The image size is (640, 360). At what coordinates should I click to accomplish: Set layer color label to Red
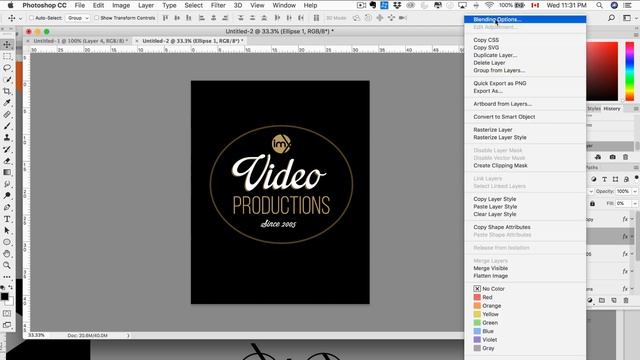click(525, 297)
